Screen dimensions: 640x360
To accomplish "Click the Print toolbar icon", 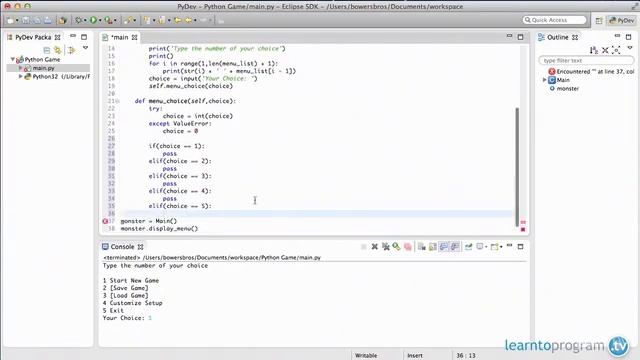I will point(48,20).
